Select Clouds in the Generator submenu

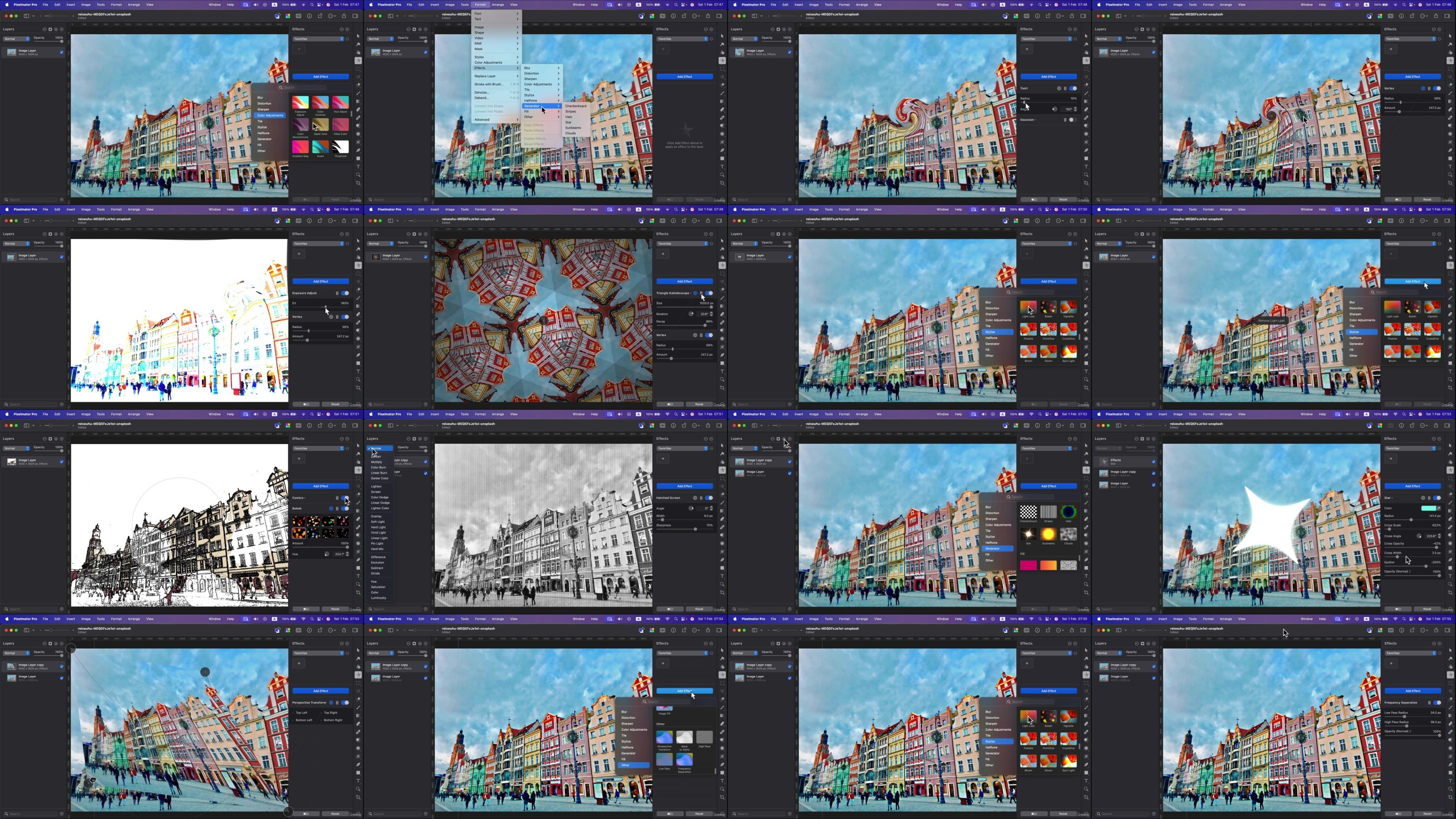pyautogui.click(x=570, y=133)
